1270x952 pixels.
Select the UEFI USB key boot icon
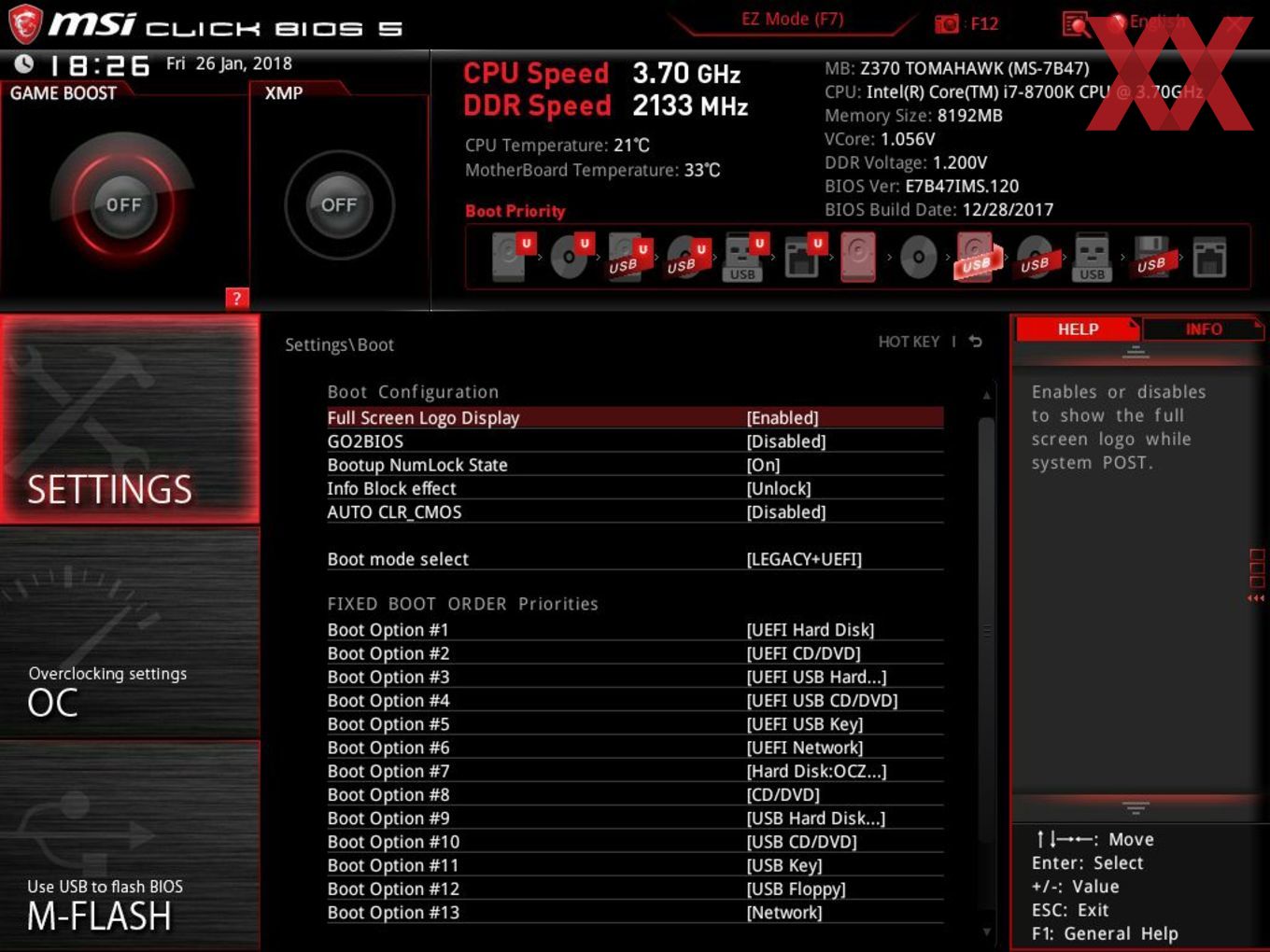(x=744, y=256)
